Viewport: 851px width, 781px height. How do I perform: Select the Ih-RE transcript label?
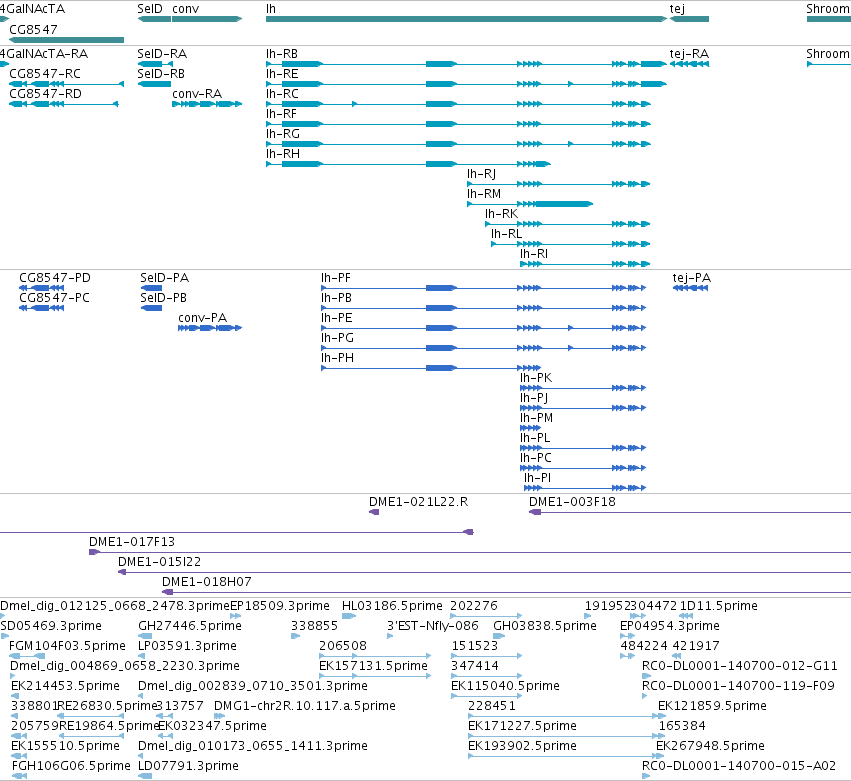point(282,74)
